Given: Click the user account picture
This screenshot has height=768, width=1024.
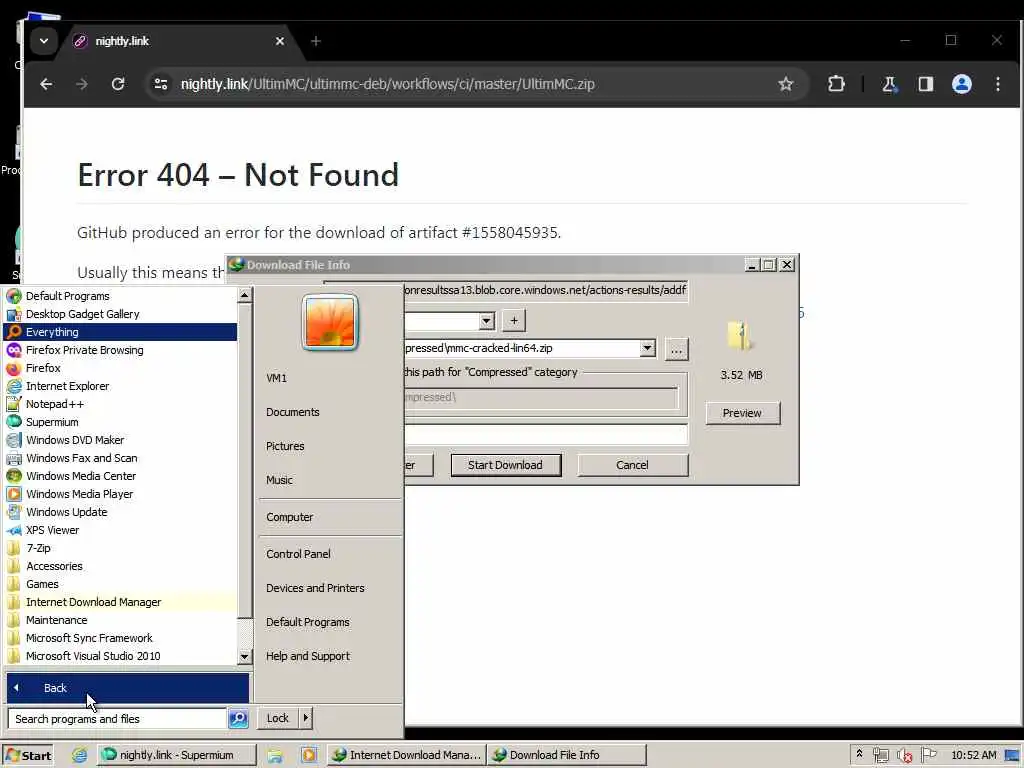Looking at the screenshot, I should [330, 322].
